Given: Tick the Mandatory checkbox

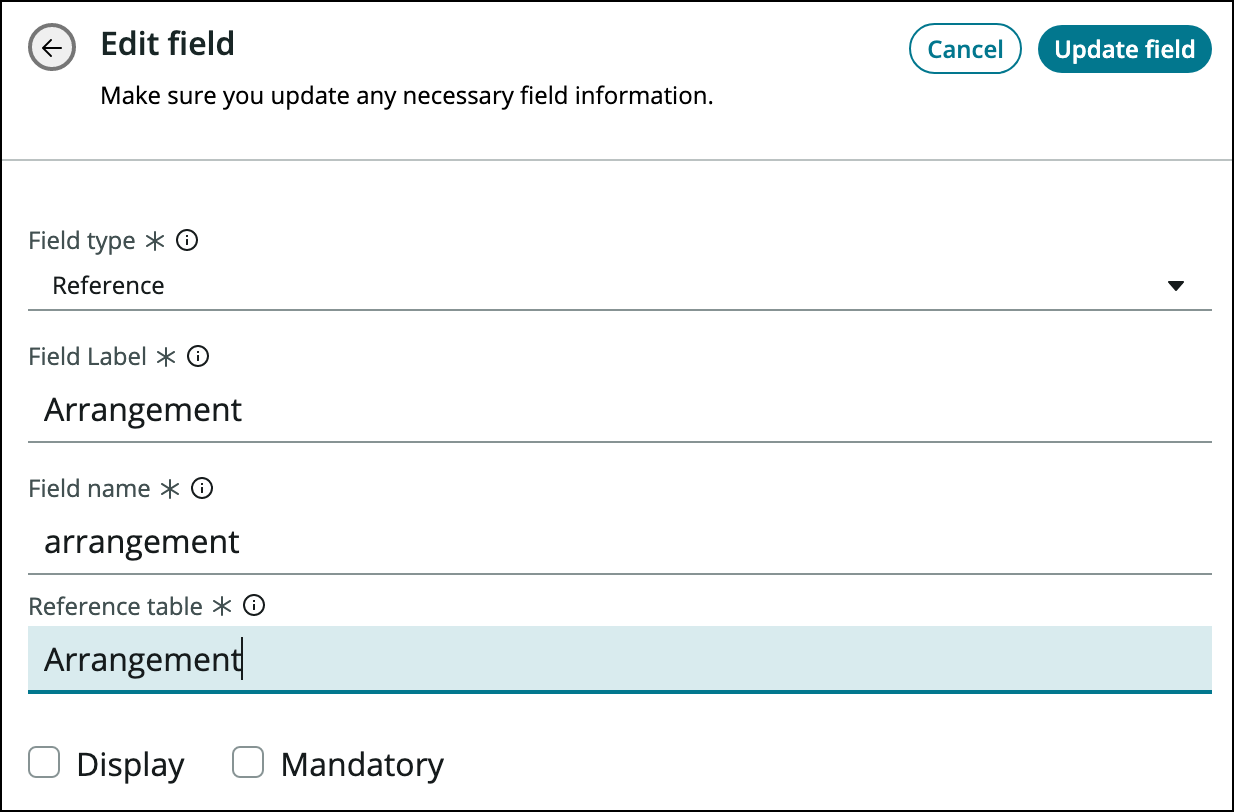Looking at the screenshot, I should [247, 764].
